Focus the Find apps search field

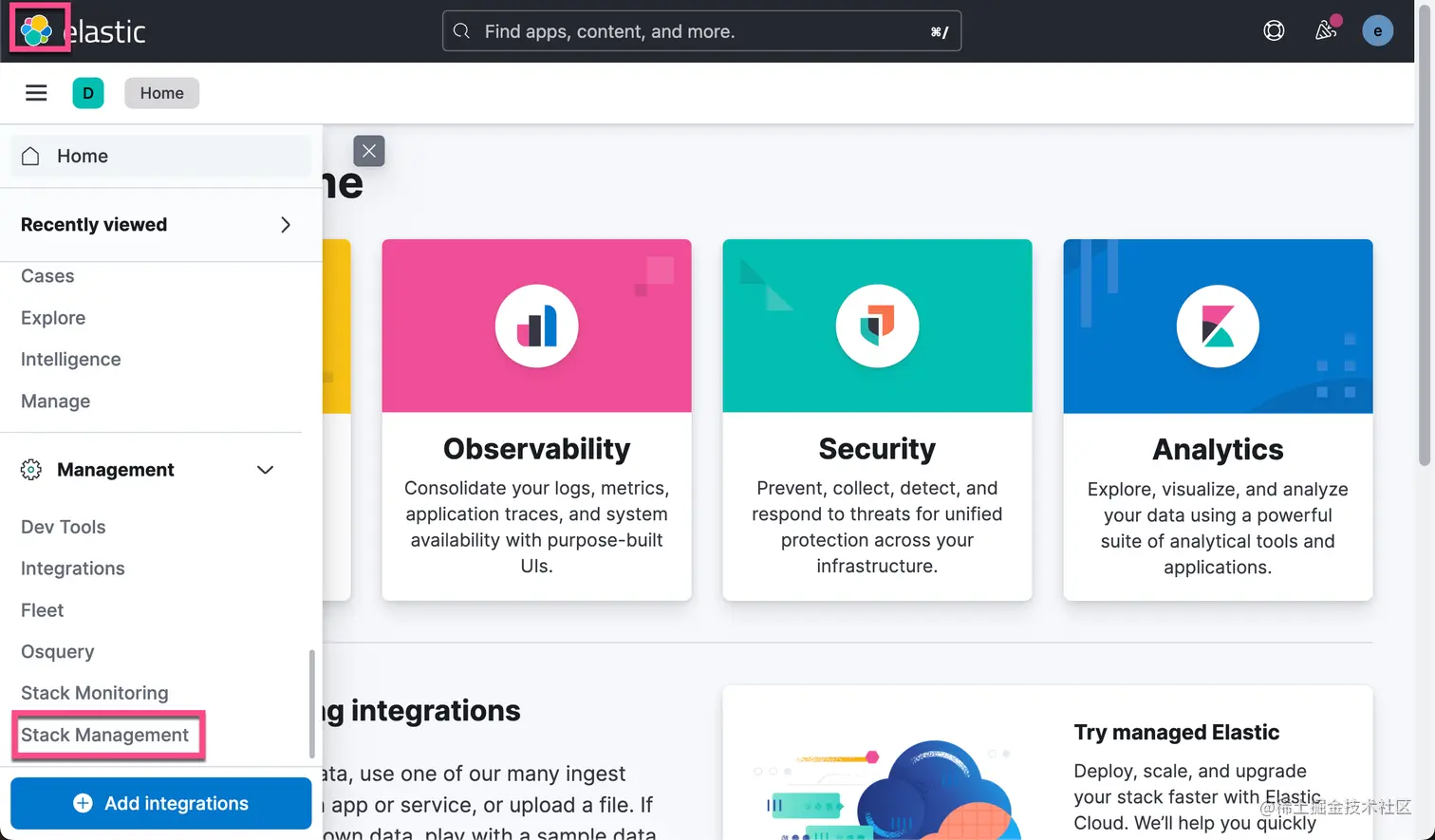point(701,31)
